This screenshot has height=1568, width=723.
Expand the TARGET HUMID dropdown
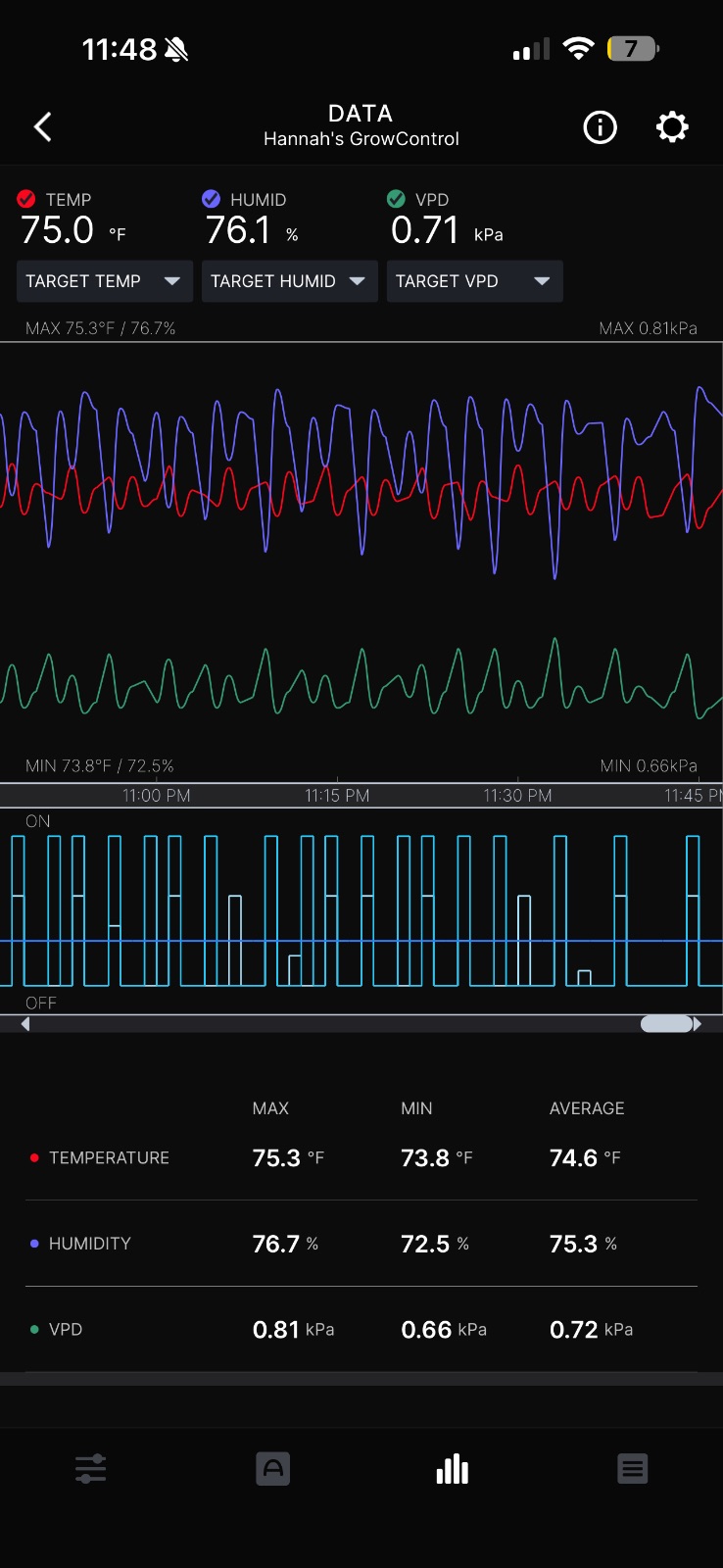pos(289,281)
